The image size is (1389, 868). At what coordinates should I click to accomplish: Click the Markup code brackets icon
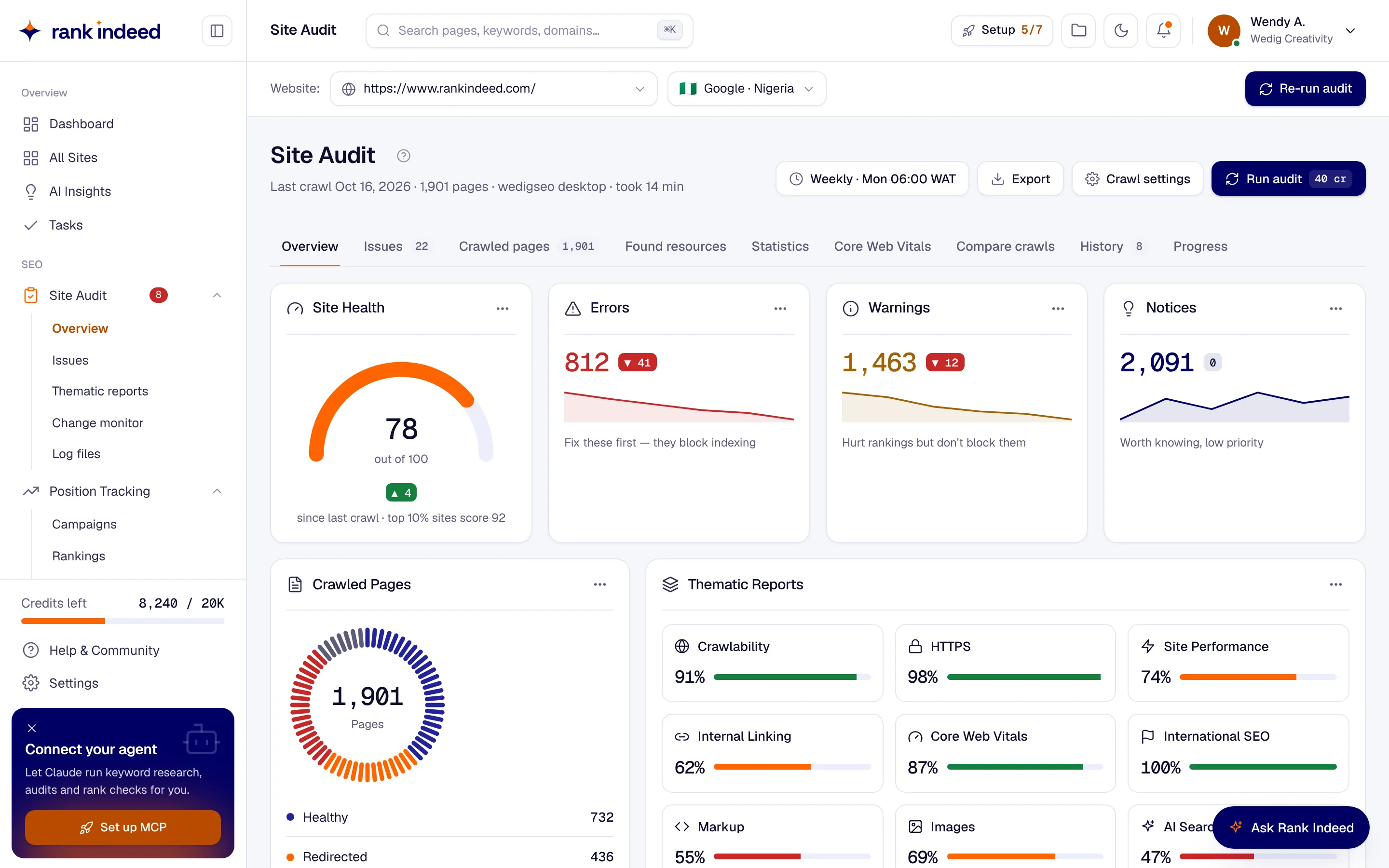pos(682,827)
